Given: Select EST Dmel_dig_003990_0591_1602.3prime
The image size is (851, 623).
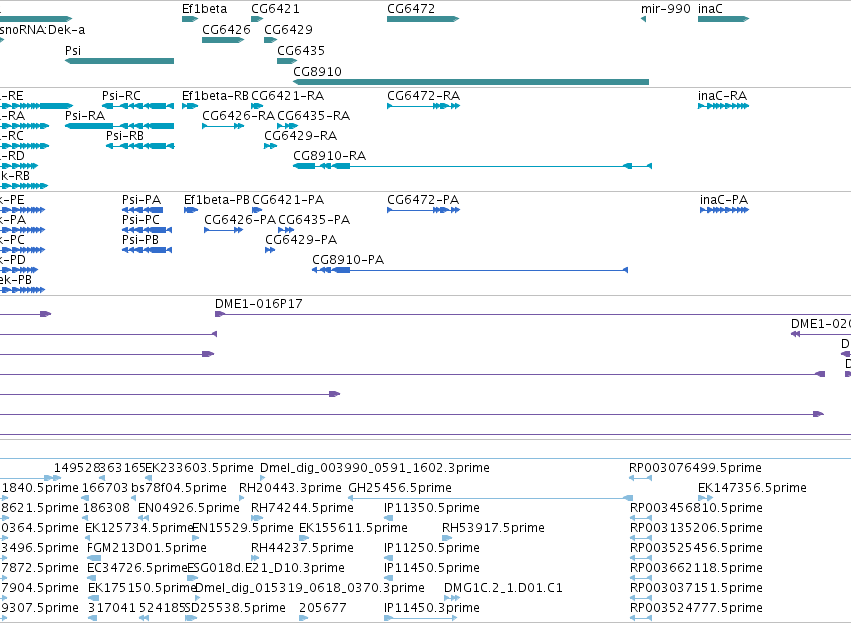Looking at the screenshot, I should (x=374, y=468).
